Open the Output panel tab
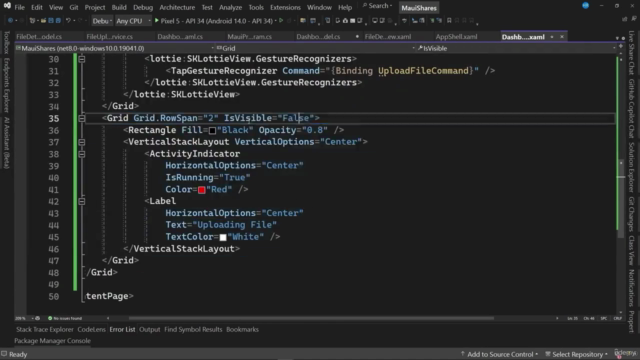Viewport: 640px width, 360px height. [x=149, y=329]
